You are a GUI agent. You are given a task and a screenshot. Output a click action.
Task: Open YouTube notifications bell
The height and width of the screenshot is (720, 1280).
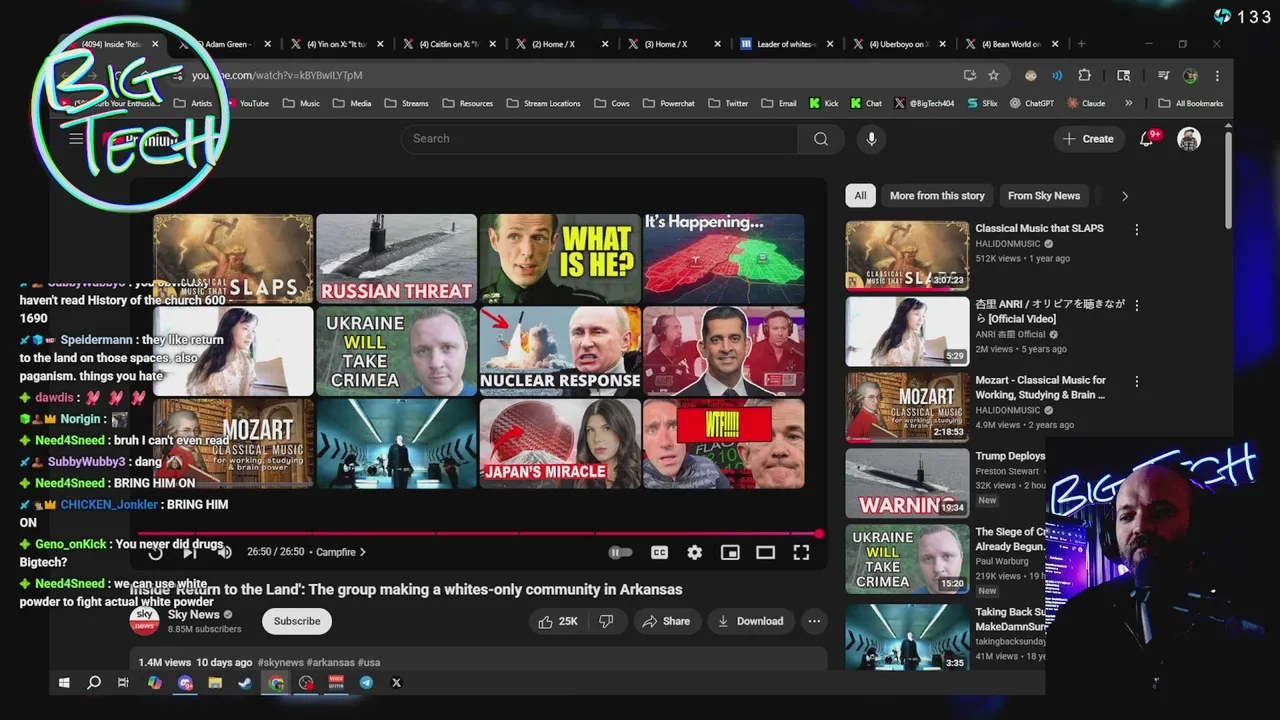point(1147,139)
